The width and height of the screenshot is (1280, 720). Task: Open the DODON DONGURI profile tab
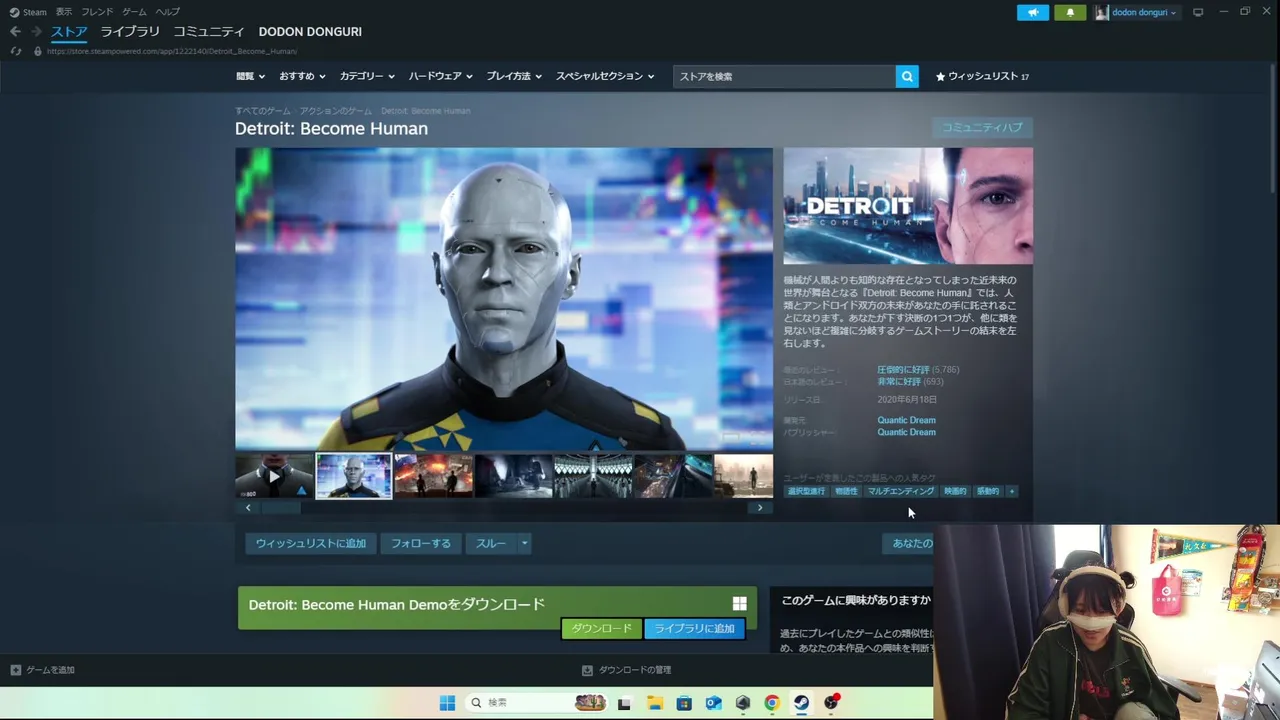click(310, 32)
